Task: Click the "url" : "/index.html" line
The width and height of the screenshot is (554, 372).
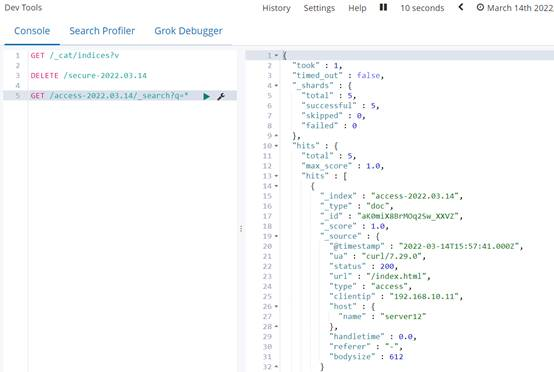Action: pyautogui.click(x=380, y=276)
